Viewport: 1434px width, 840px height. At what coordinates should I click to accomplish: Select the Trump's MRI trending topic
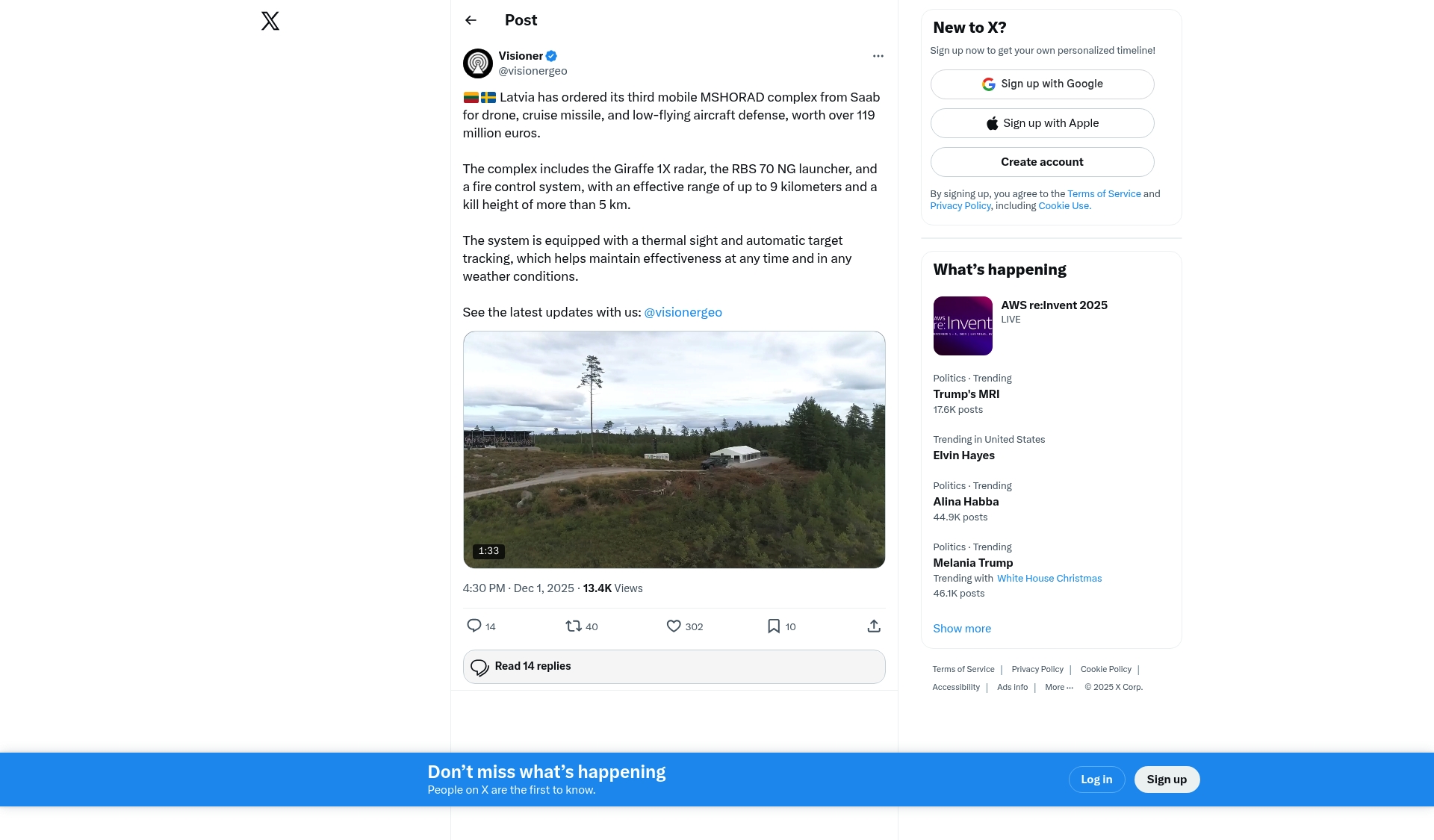pos(966,394)
